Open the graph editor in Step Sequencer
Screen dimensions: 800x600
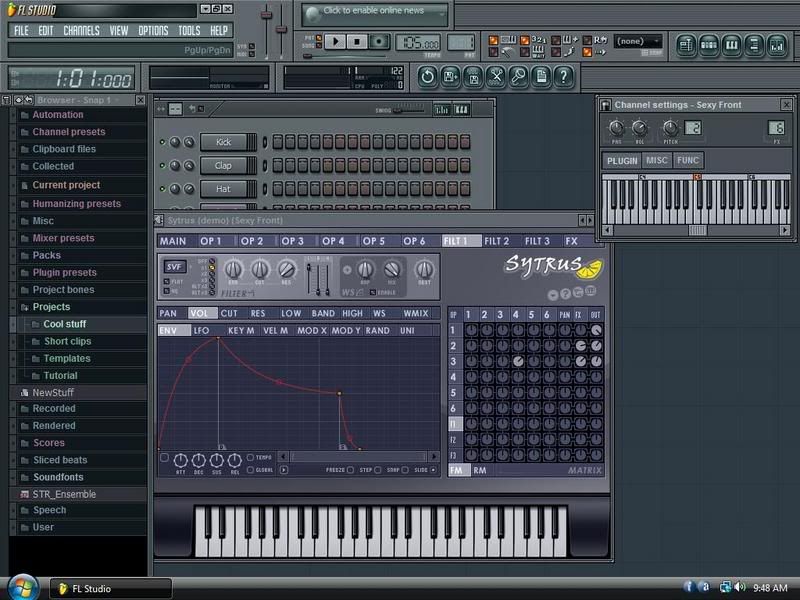(442, 109)
